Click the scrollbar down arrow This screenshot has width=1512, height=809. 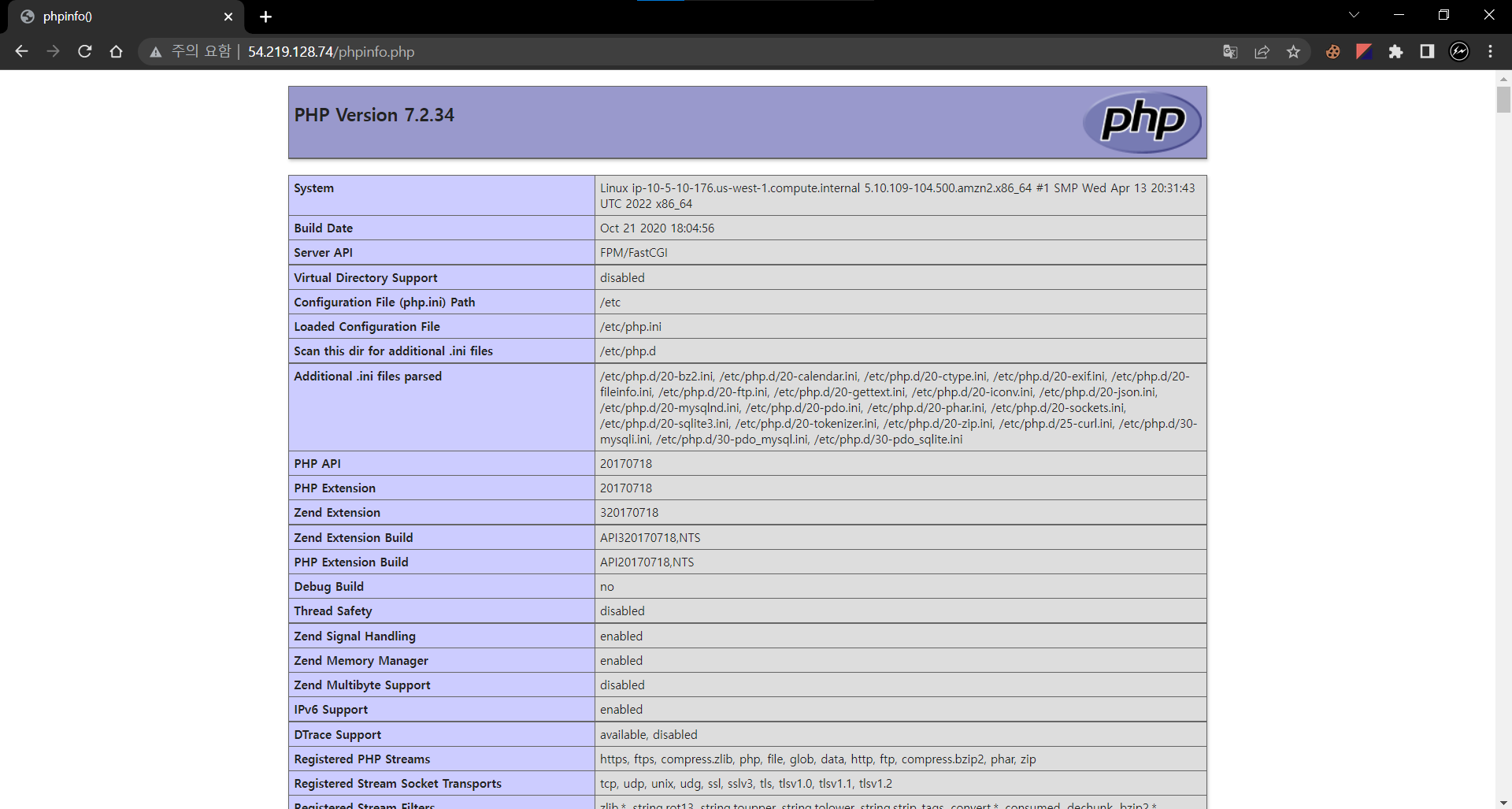pyautogui.click(x=1503, y=802)
